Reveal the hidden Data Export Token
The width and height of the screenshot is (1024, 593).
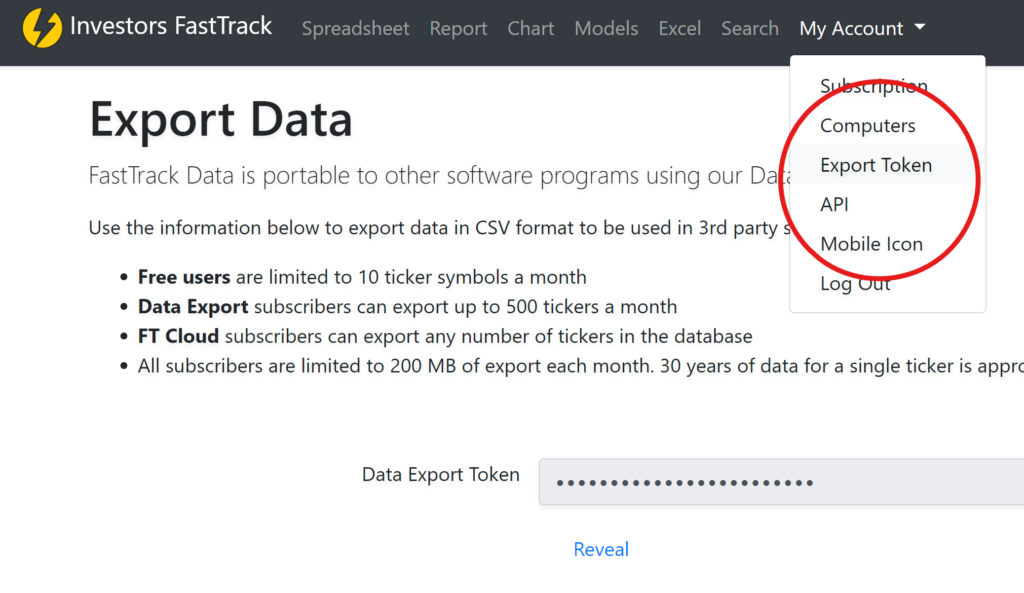pyautogui.click(x=601, y=548)
